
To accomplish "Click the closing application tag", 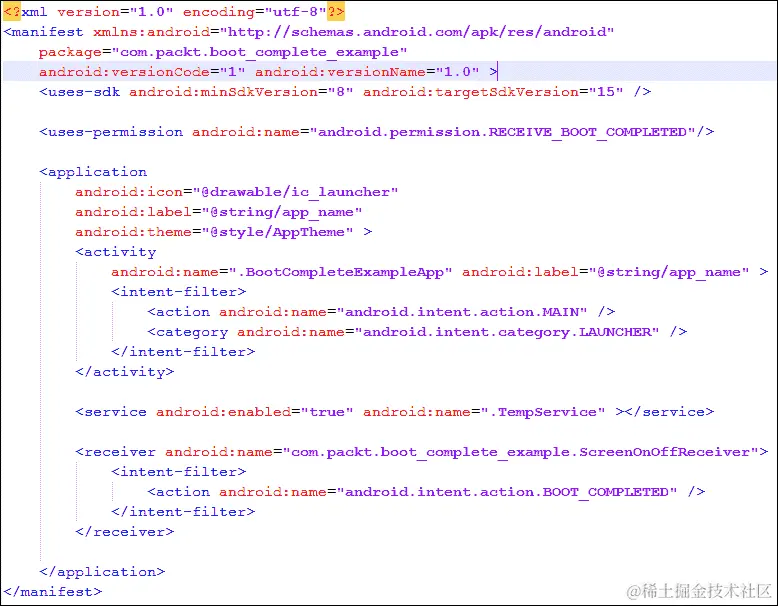I will (x=102, y=572).
